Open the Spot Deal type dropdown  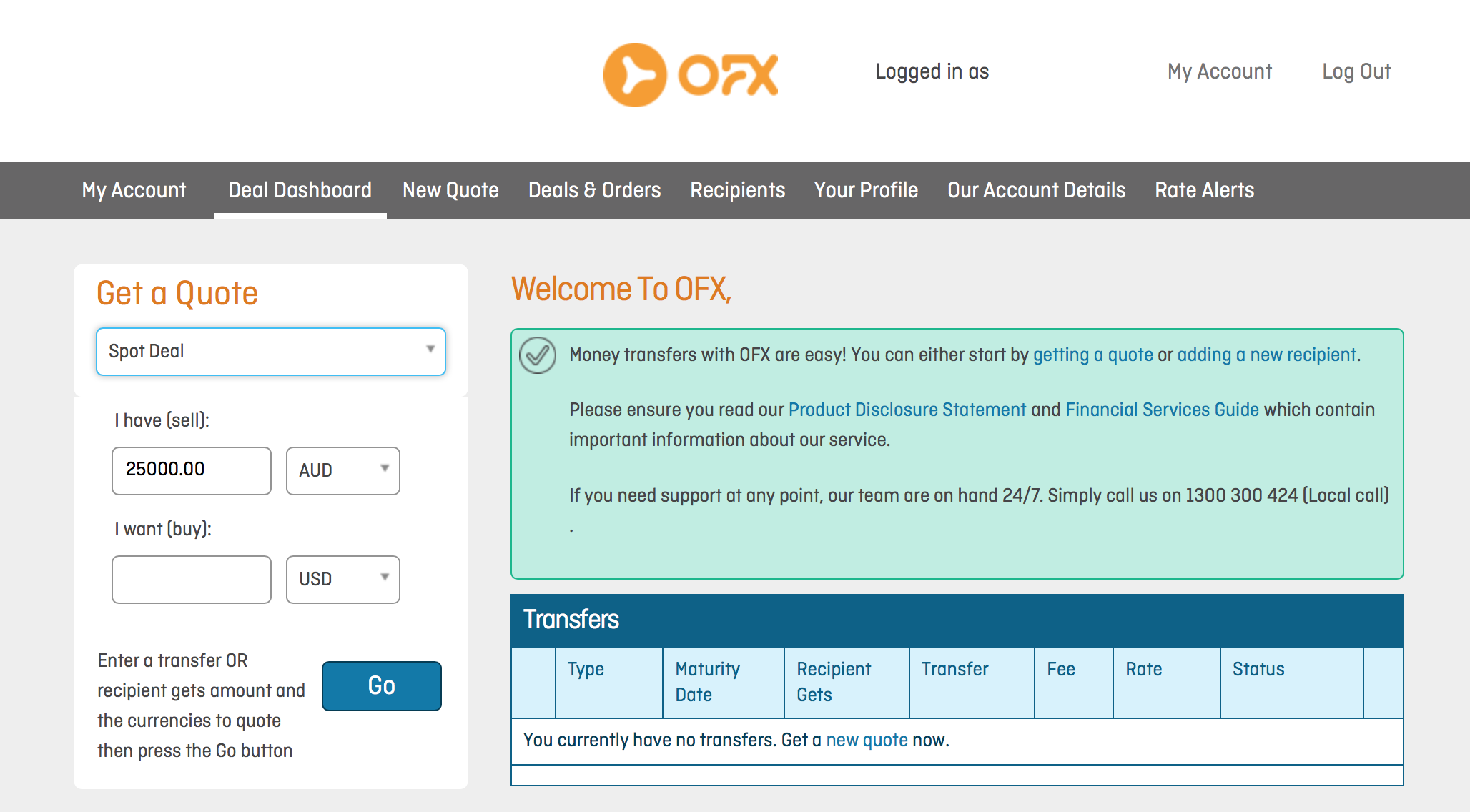271,352
